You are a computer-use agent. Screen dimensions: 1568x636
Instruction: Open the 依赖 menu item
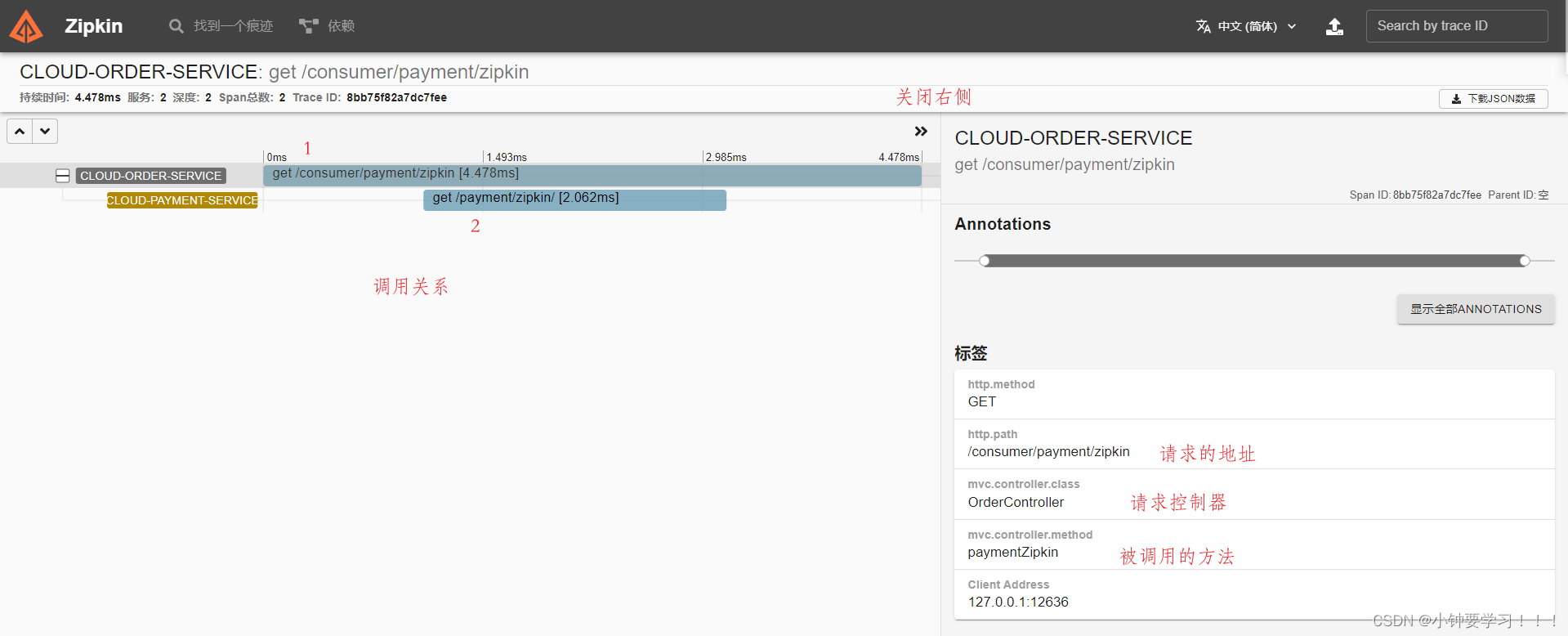point(341,26)
